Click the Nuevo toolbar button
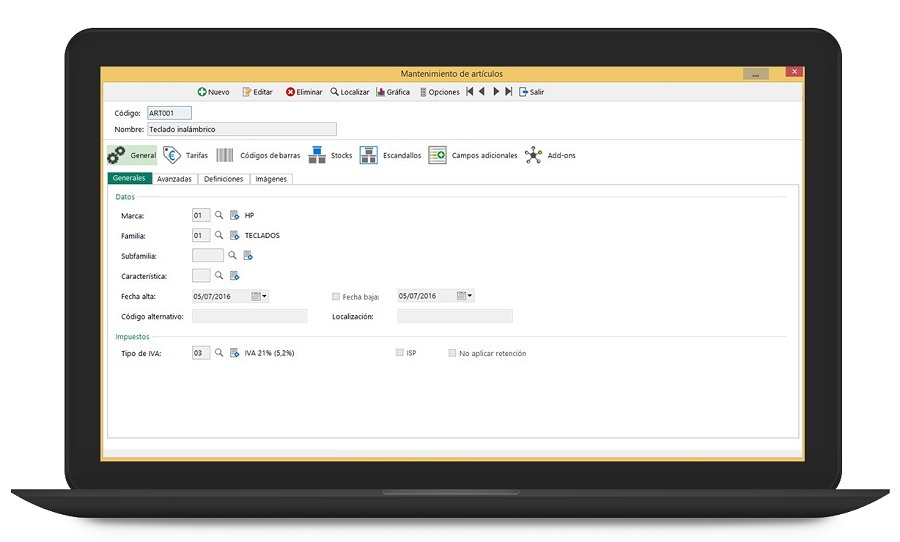Image resolution: width=900 pixels, height=542 pixels. pos(214,92)
